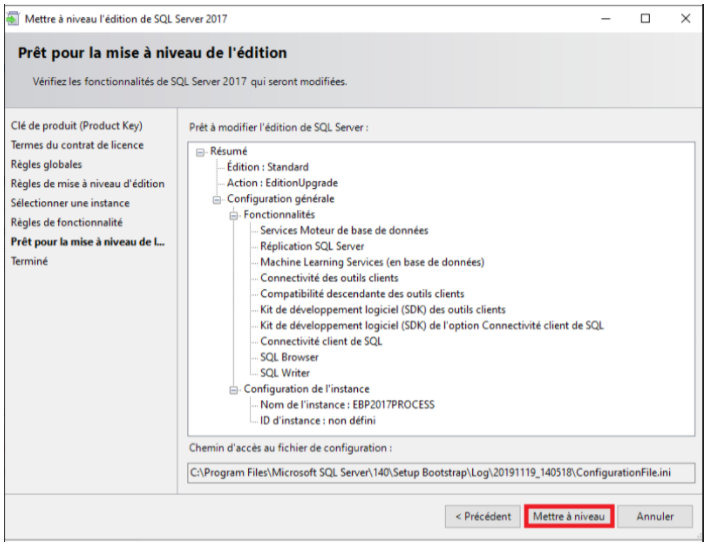The height and width of the screenshot is (547, 709).
Task: Select Kit de développement logiciel des outils clients
Action: (383, 310)
